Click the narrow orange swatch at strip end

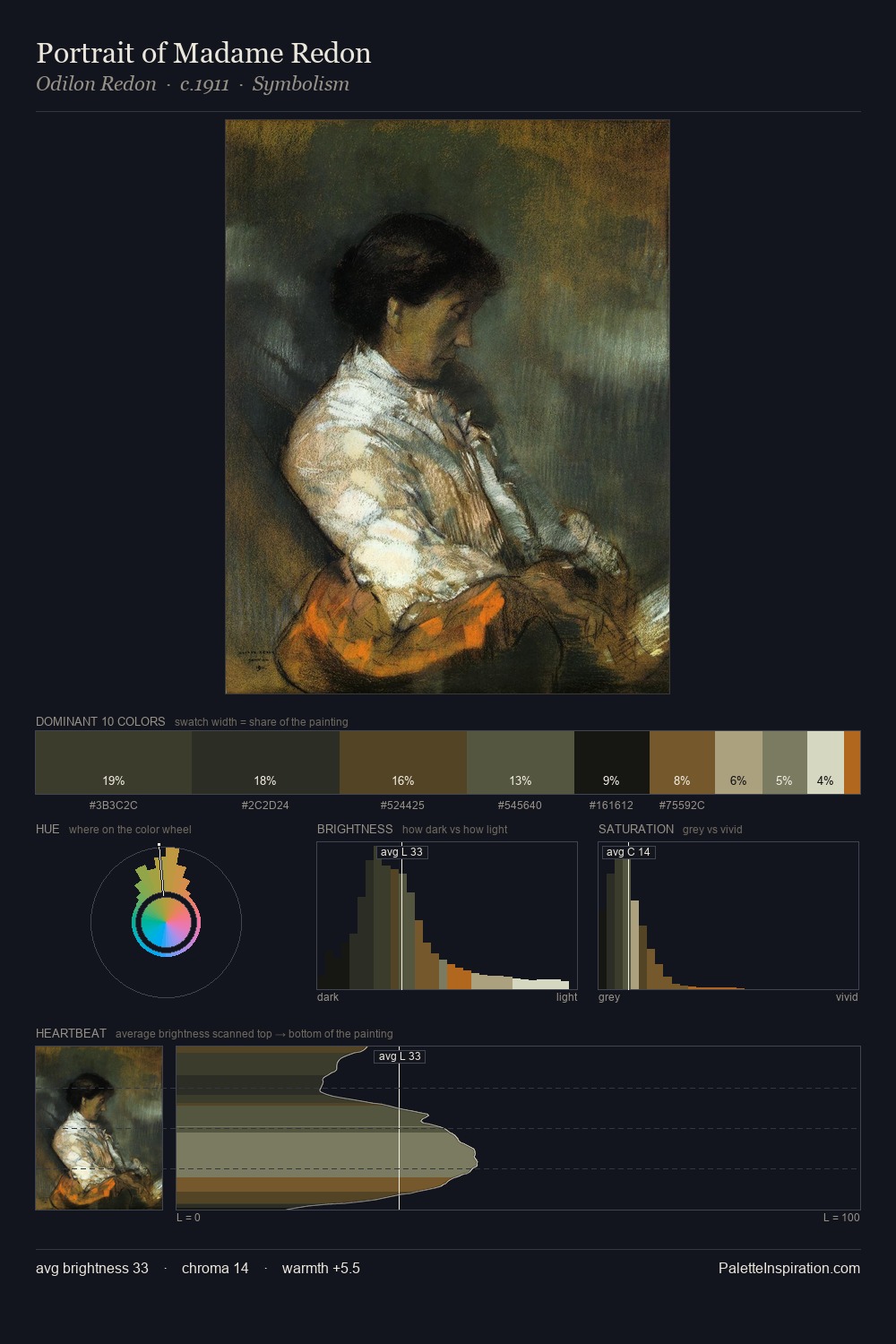[852, 762]
